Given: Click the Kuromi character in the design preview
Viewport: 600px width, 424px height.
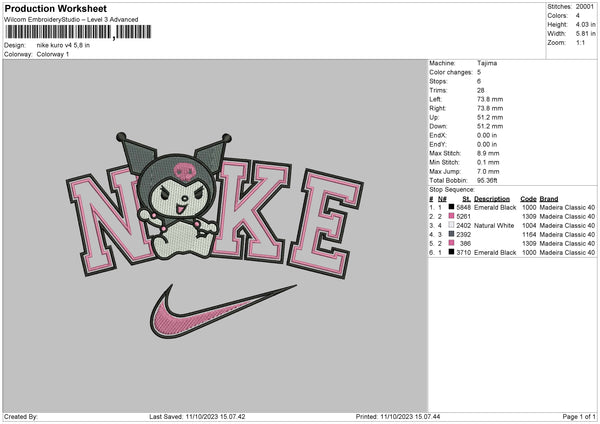Looking at the screenshot, I should pyautogui.click(x=177, y=197).
